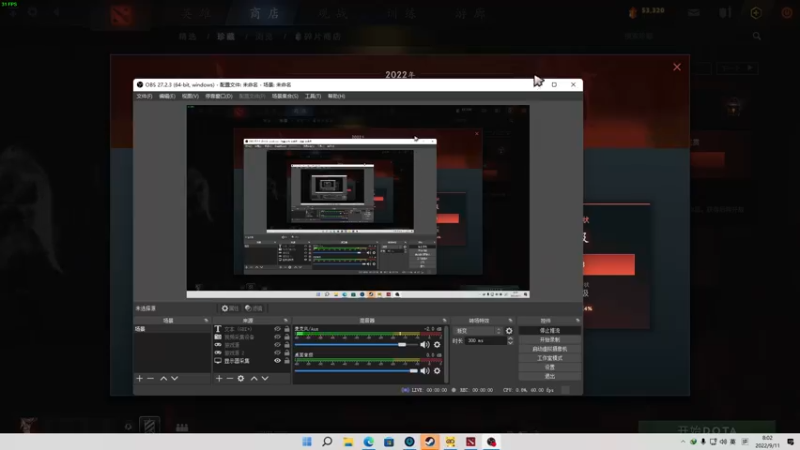The image size is (800, 450).
Task: Open the 视图(V) menu in OBS
Action: pyautogui.click(x=190, y=96)
